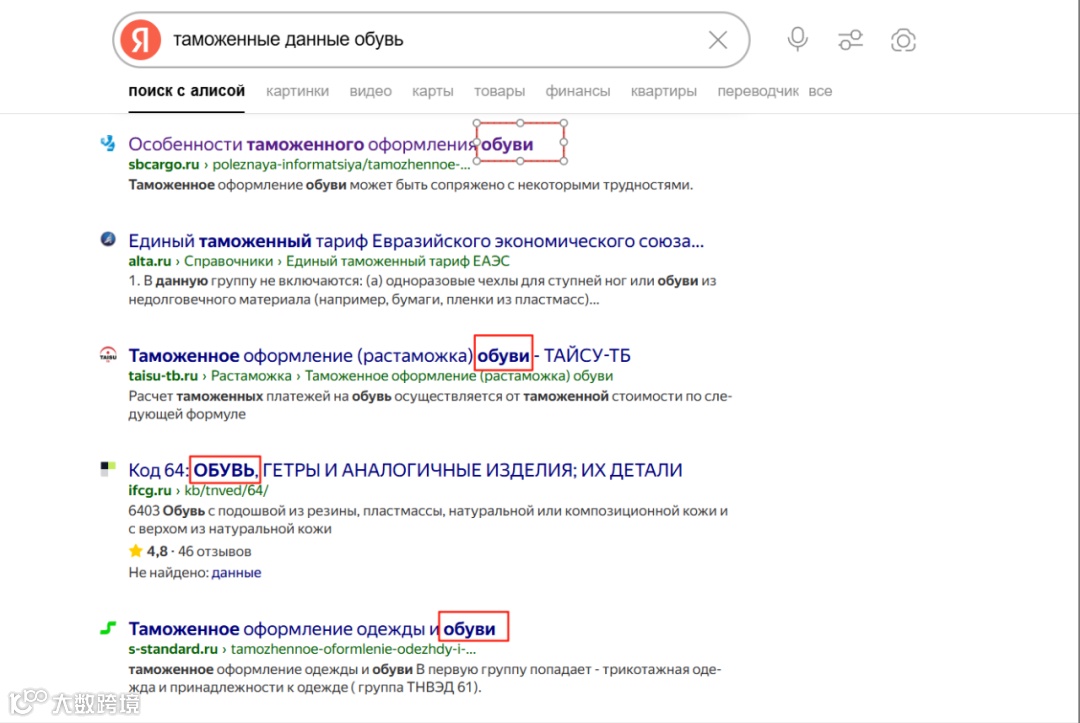This screenshot has height=723, width=1080.
Task: Open the poleznaya-informatsiya path of the sbcargo result
Action: coord(341,165)
